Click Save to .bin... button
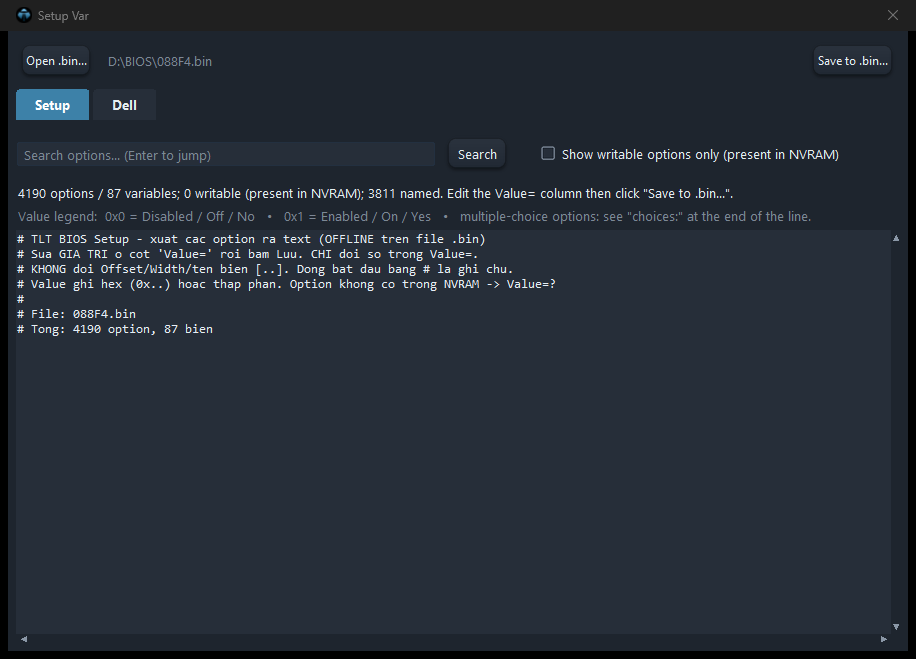916x659 pixels. [x=852, y=61]
